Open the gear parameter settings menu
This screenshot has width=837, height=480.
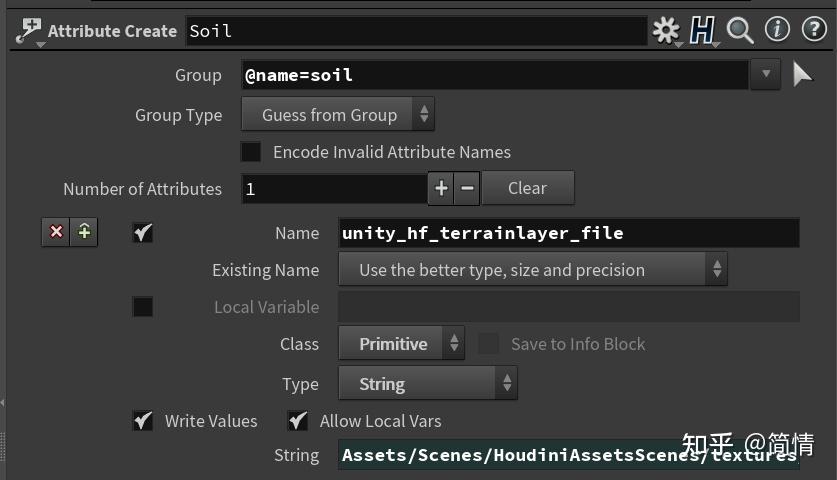665,31
